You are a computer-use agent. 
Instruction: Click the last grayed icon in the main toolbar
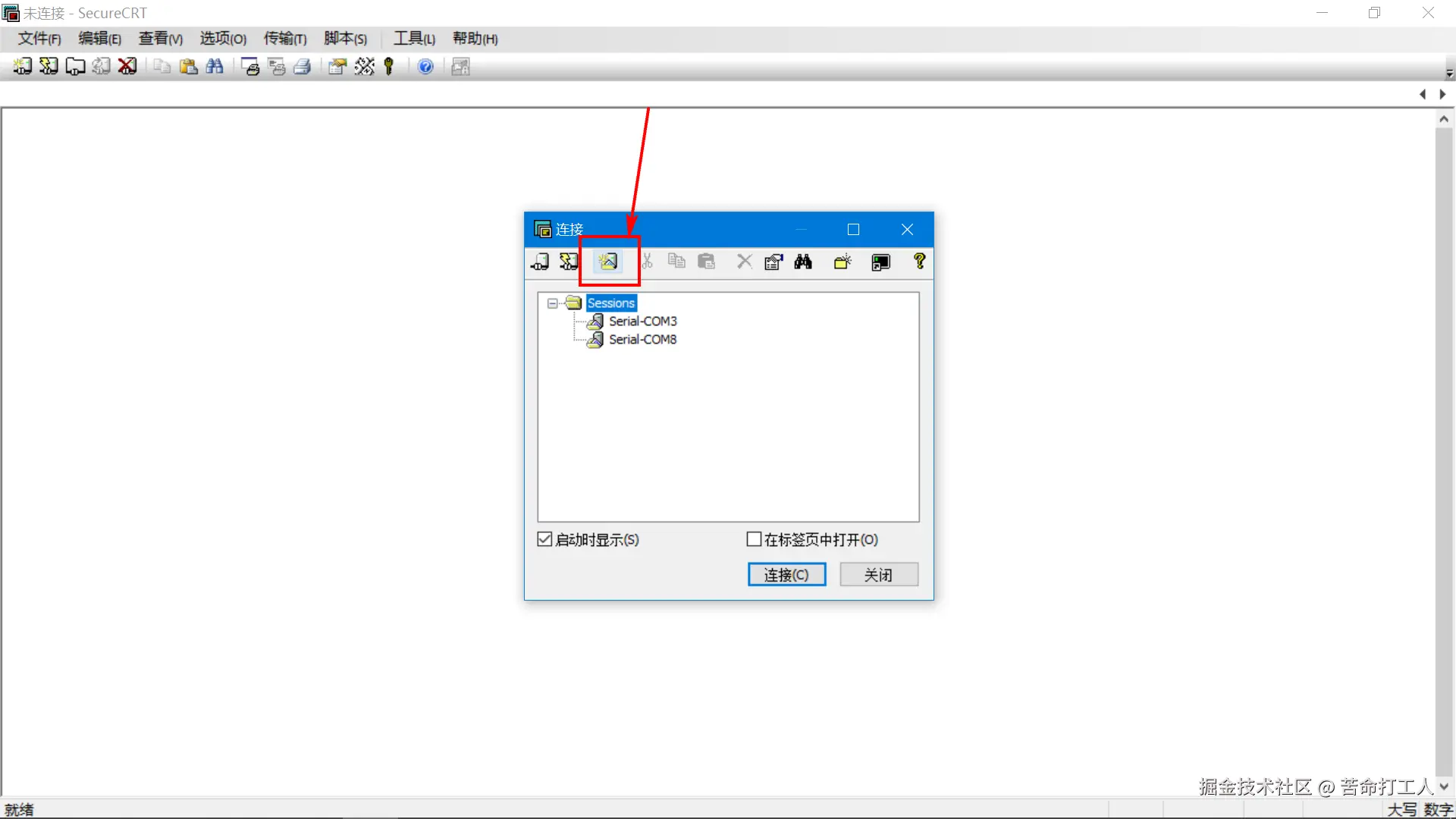[460, 67]
